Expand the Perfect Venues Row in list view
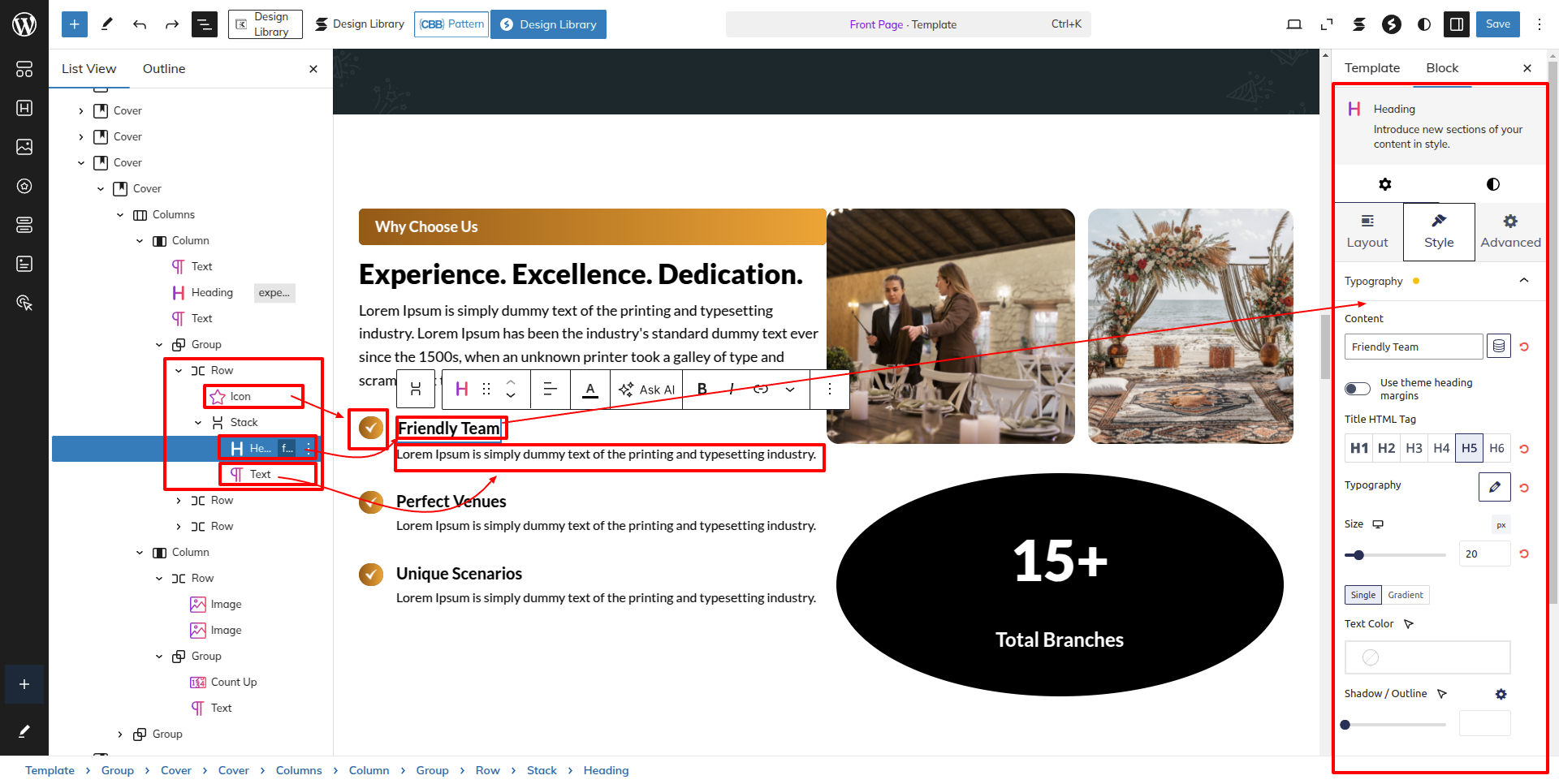1559x784 pixels. click(x=179, y=501)
